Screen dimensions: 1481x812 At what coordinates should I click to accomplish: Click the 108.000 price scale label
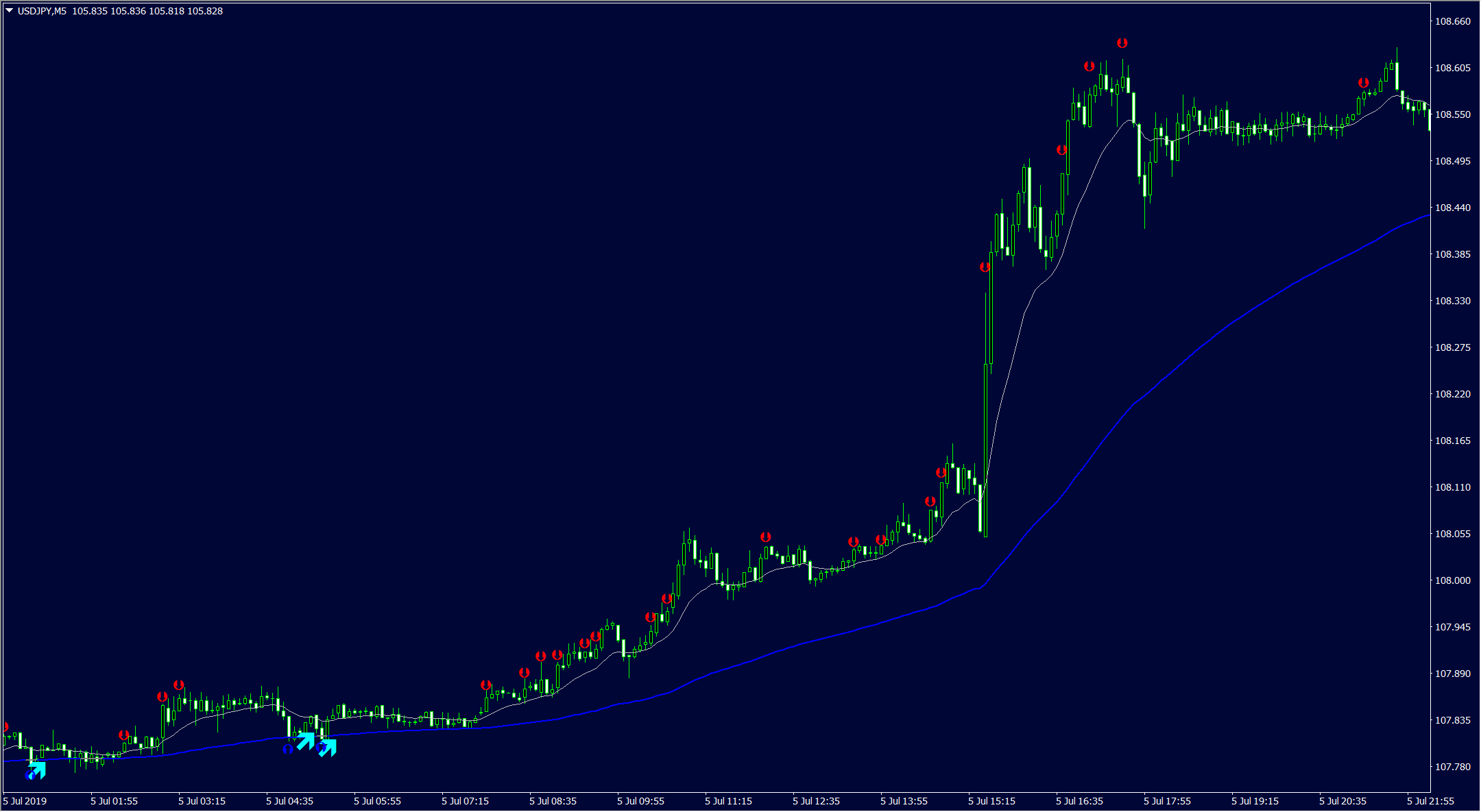point(1453,580)
